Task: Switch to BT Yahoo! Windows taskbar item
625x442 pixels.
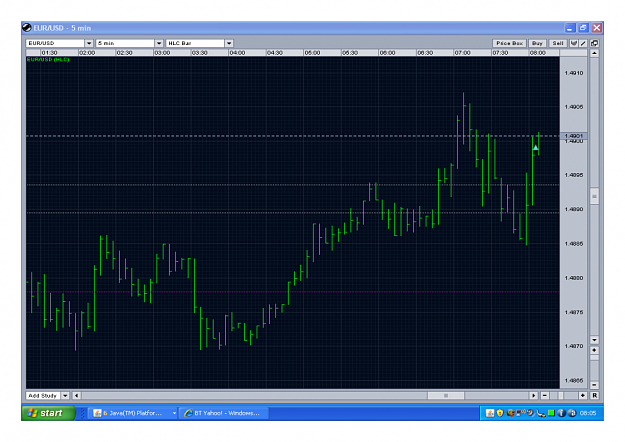Action: [224, 413]
